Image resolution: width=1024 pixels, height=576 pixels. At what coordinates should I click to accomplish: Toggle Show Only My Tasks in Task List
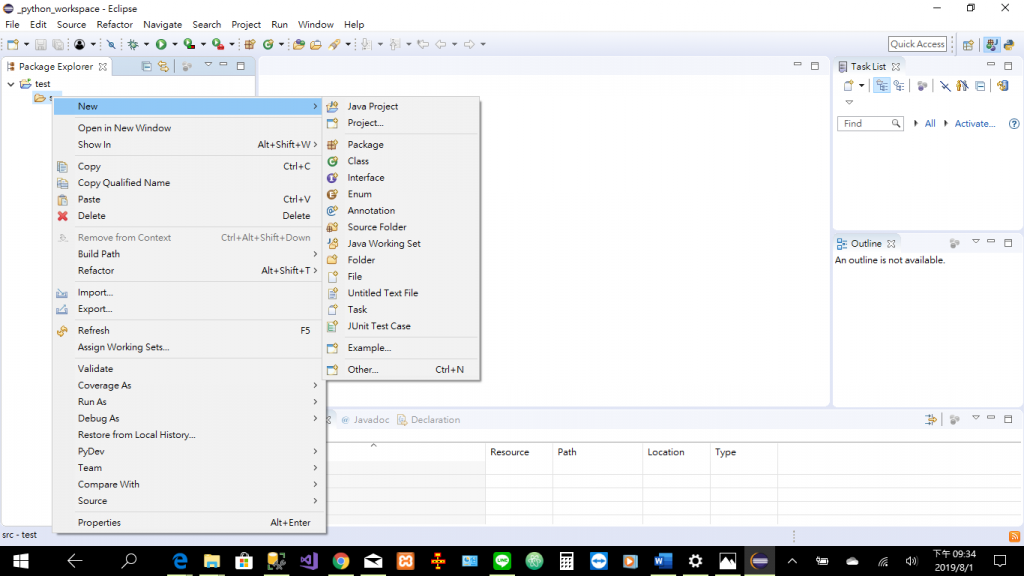(x=962, y=86)
